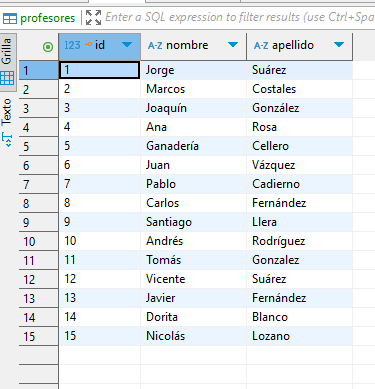Click the nombre cell Andrés

193,241
